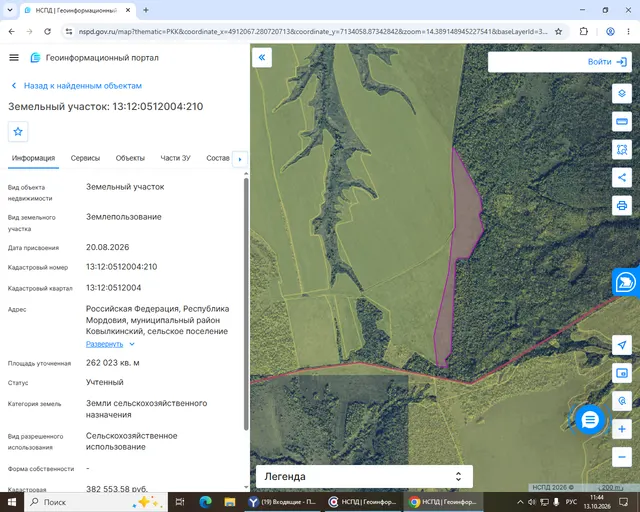Screen dimensions: 640x512
Task: Open the share map button
Action: [x=622, y=177]
